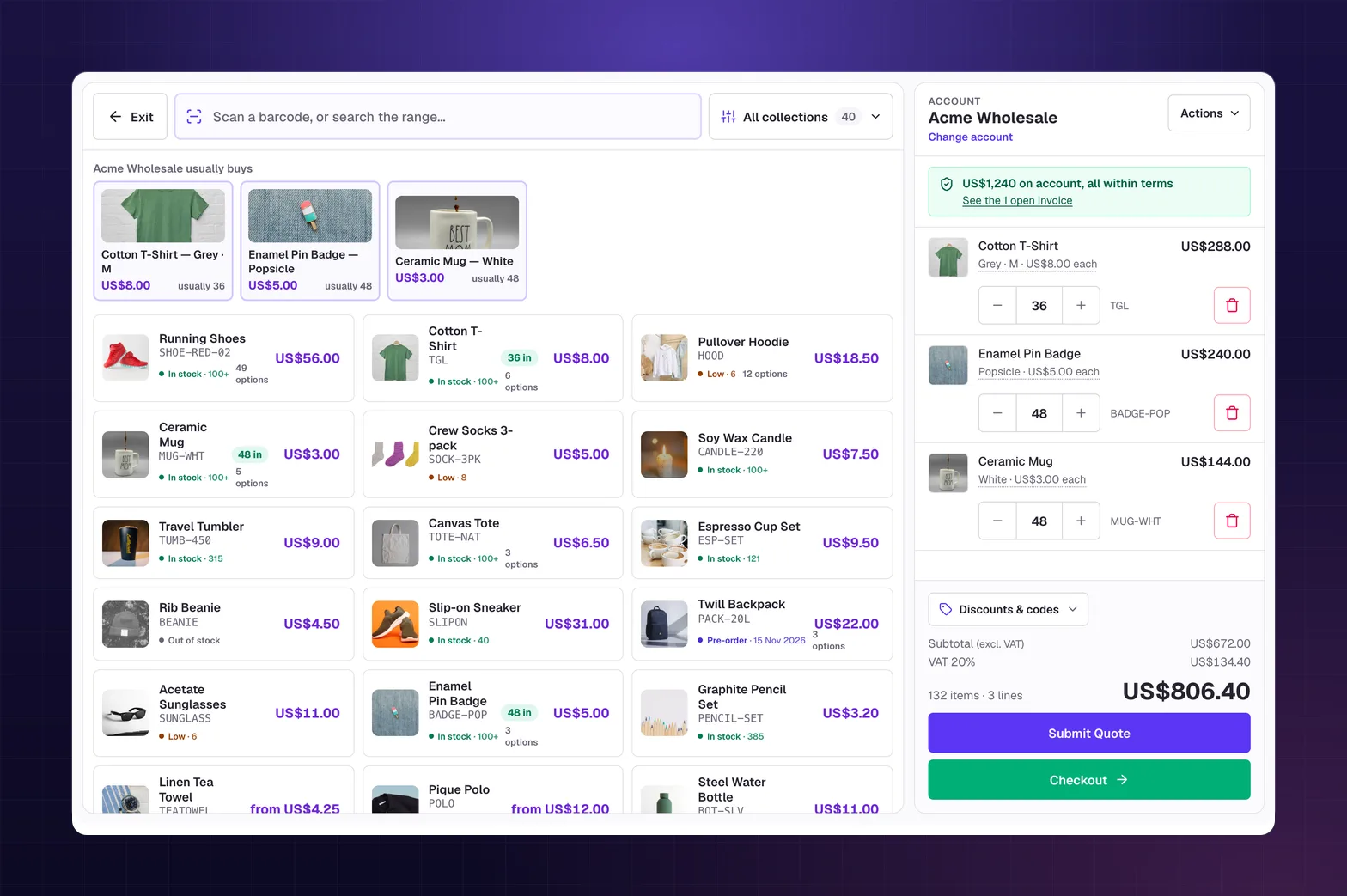Click 'Grey · M · US$8.00 each' variant text
The width and height of the screenshot is (1347, 896).
pyautogui.click(x=1038, y=264)
